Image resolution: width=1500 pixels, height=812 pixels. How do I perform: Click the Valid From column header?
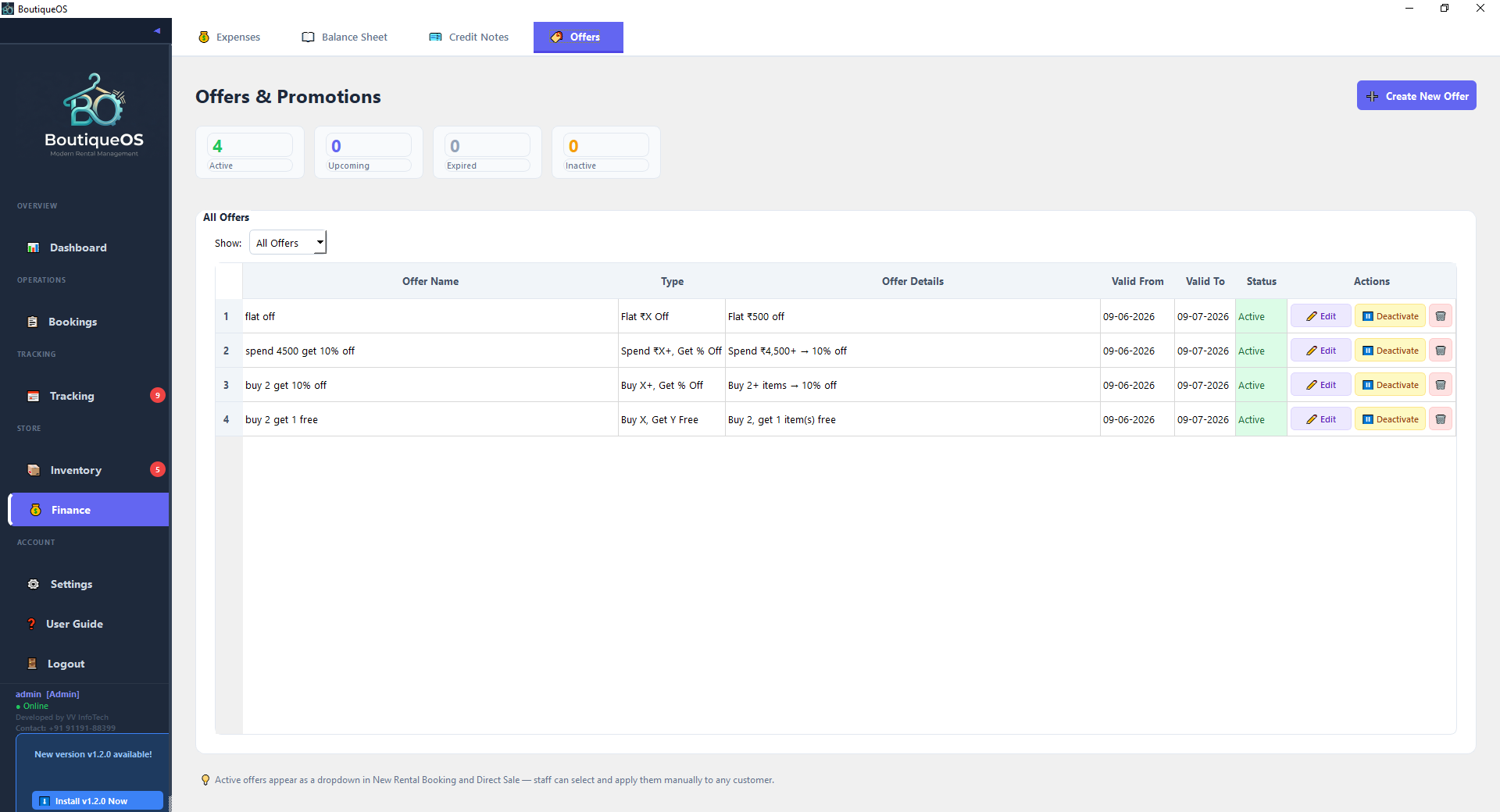click(1137, 281)
